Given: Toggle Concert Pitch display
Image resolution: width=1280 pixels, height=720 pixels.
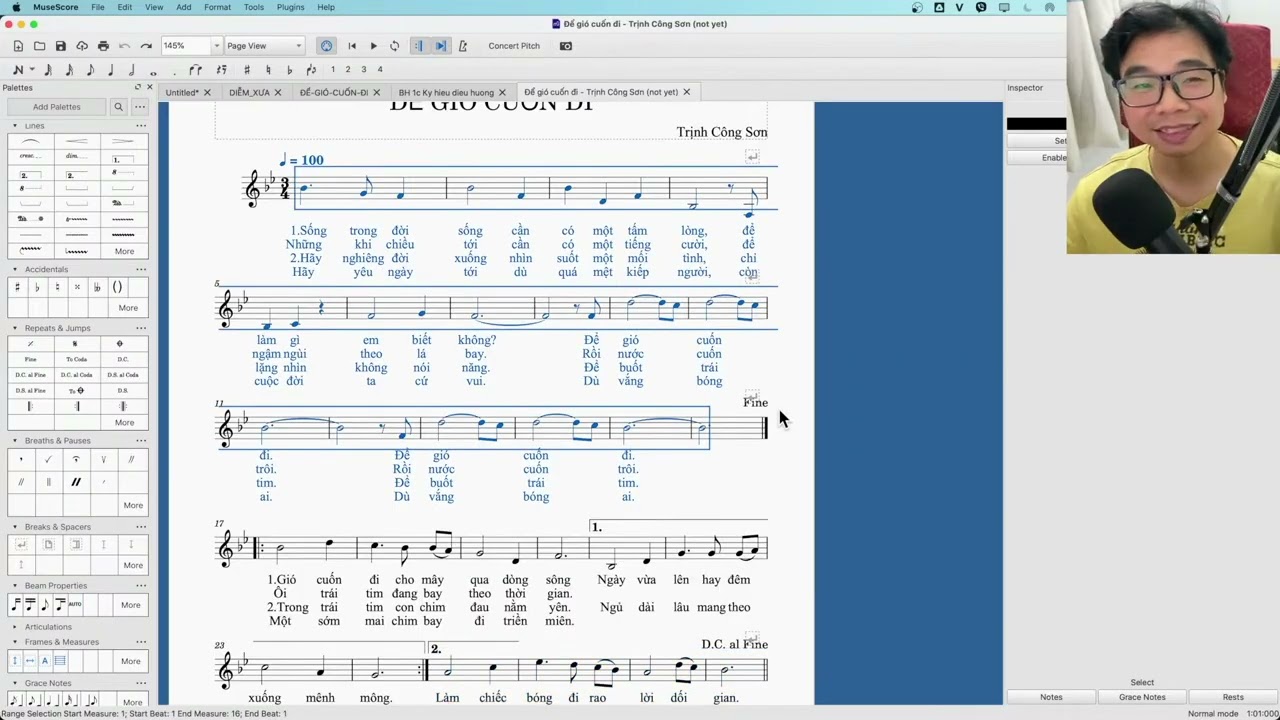Looking at the screenshot, I should coord(514,46).
